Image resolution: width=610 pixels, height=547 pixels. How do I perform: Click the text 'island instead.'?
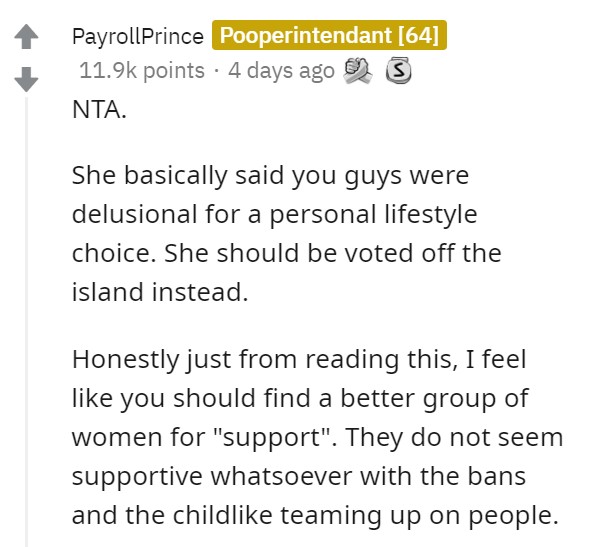click(160, 292)
